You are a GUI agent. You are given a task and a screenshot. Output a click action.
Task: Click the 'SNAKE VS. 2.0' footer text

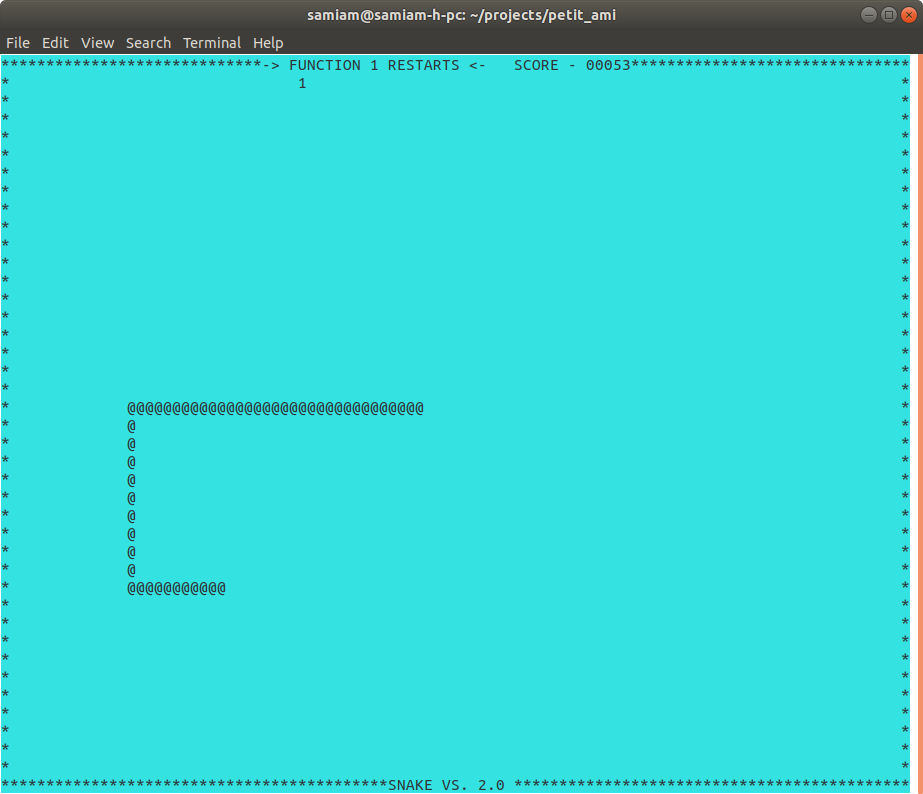pos(446,785)
